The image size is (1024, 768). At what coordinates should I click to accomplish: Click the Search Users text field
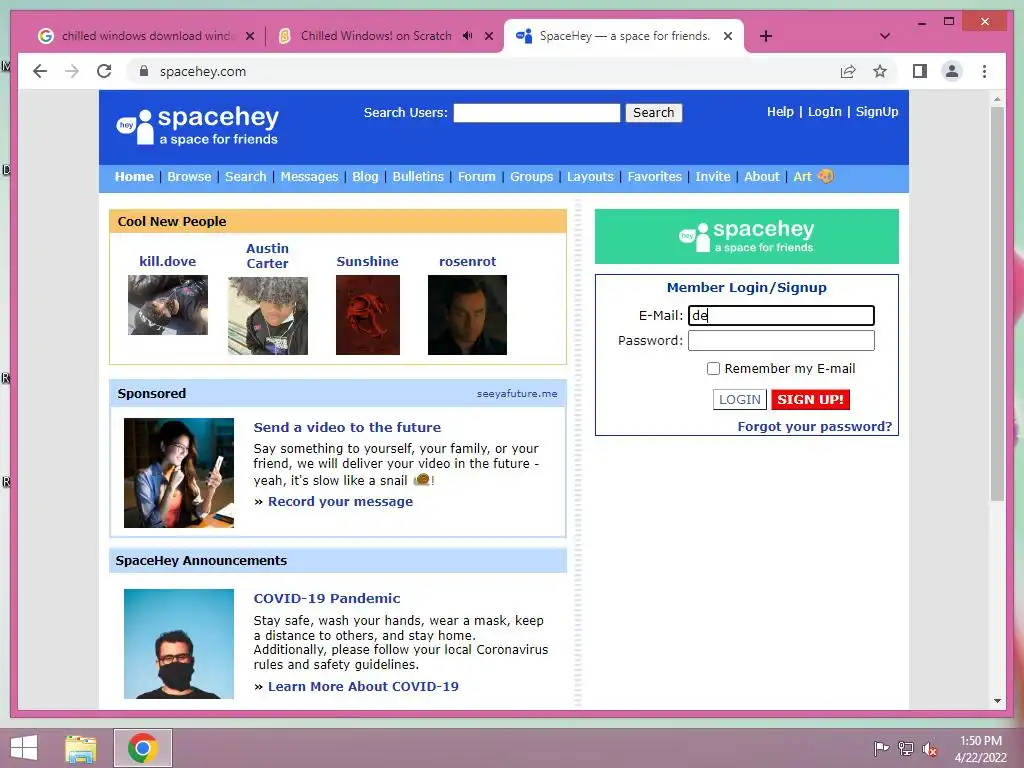(x=537, y=112)
